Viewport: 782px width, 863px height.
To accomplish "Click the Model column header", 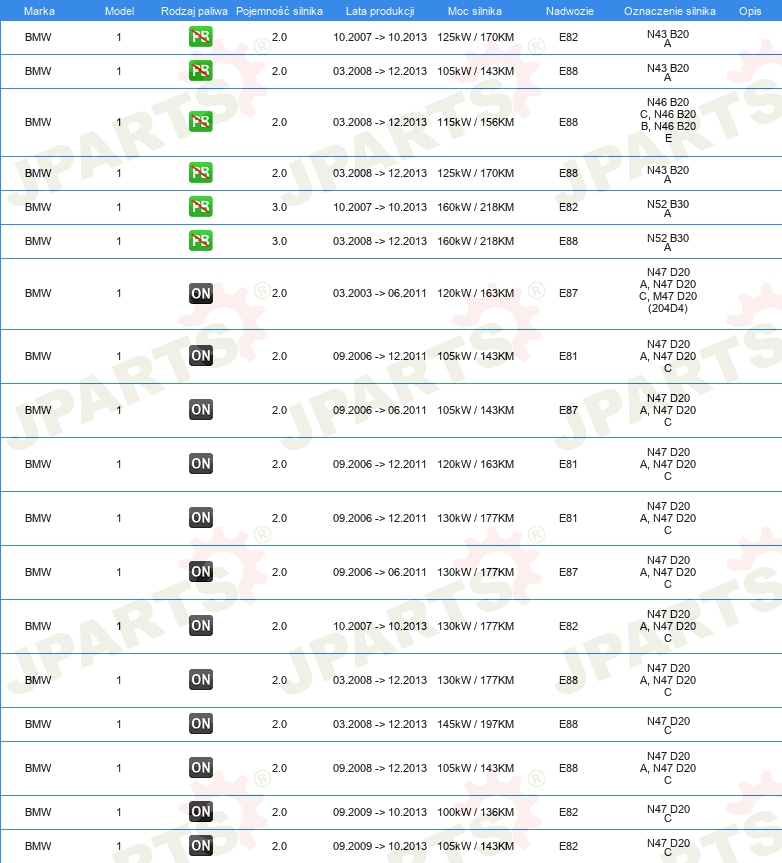I will point(119,11).
